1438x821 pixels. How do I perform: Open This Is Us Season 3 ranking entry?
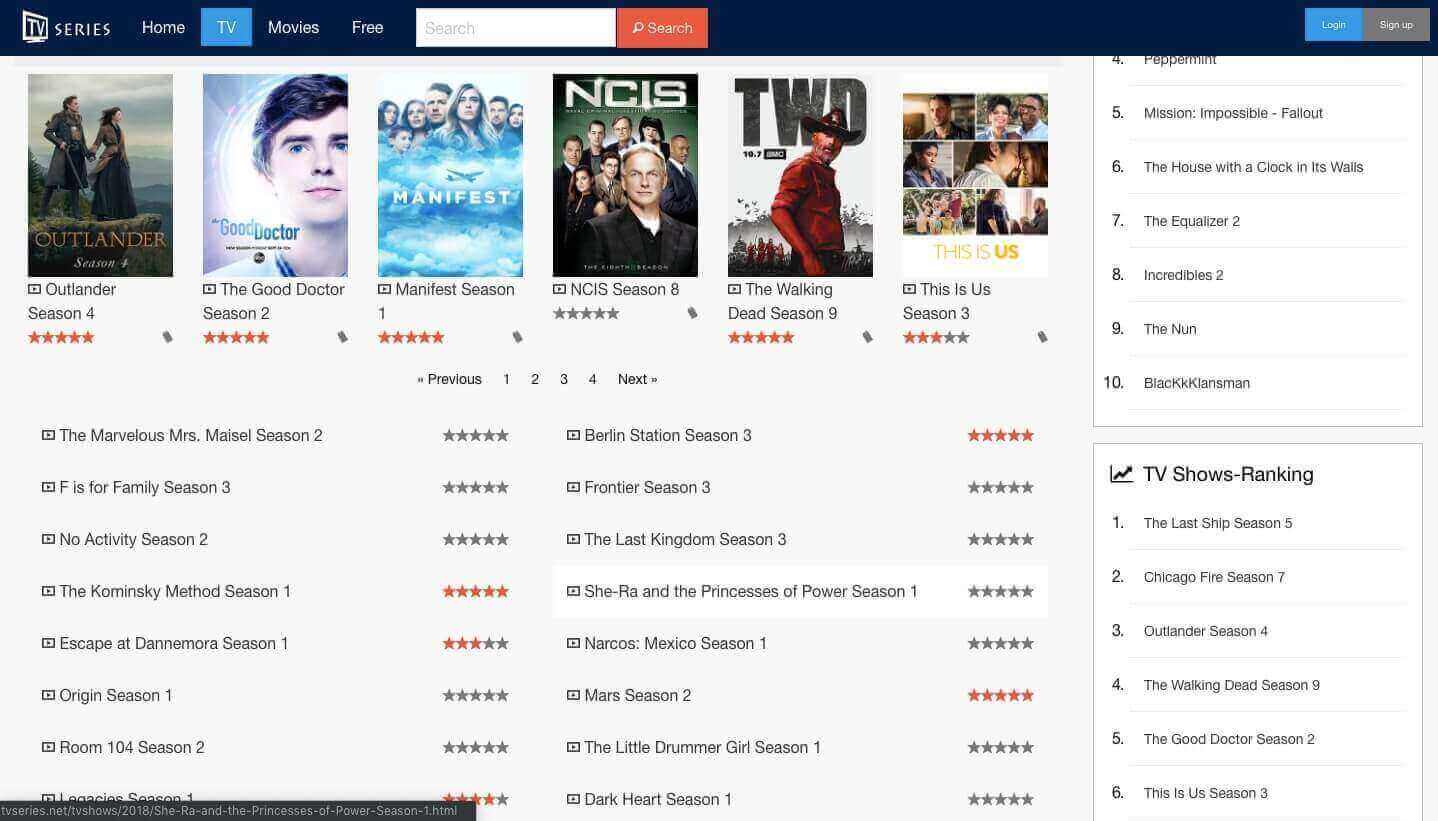coord(1205,793)
